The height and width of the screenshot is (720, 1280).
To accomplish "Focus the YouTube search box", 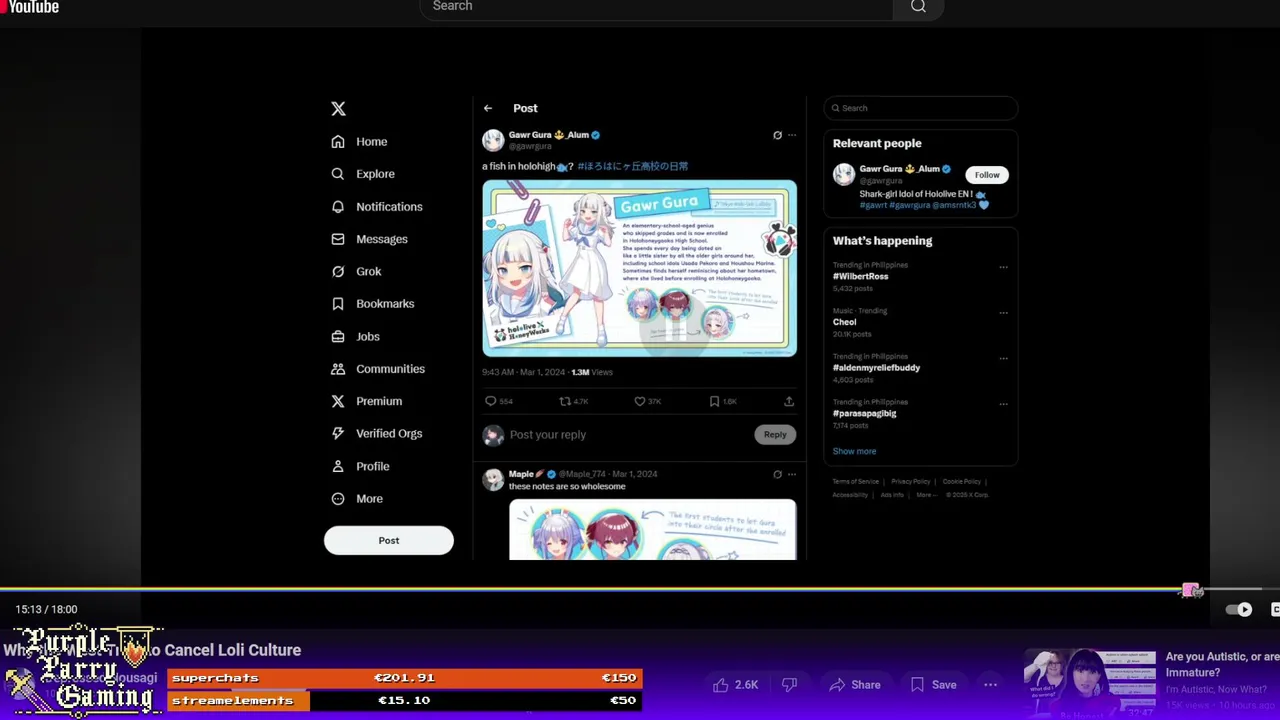I will 656,7.
